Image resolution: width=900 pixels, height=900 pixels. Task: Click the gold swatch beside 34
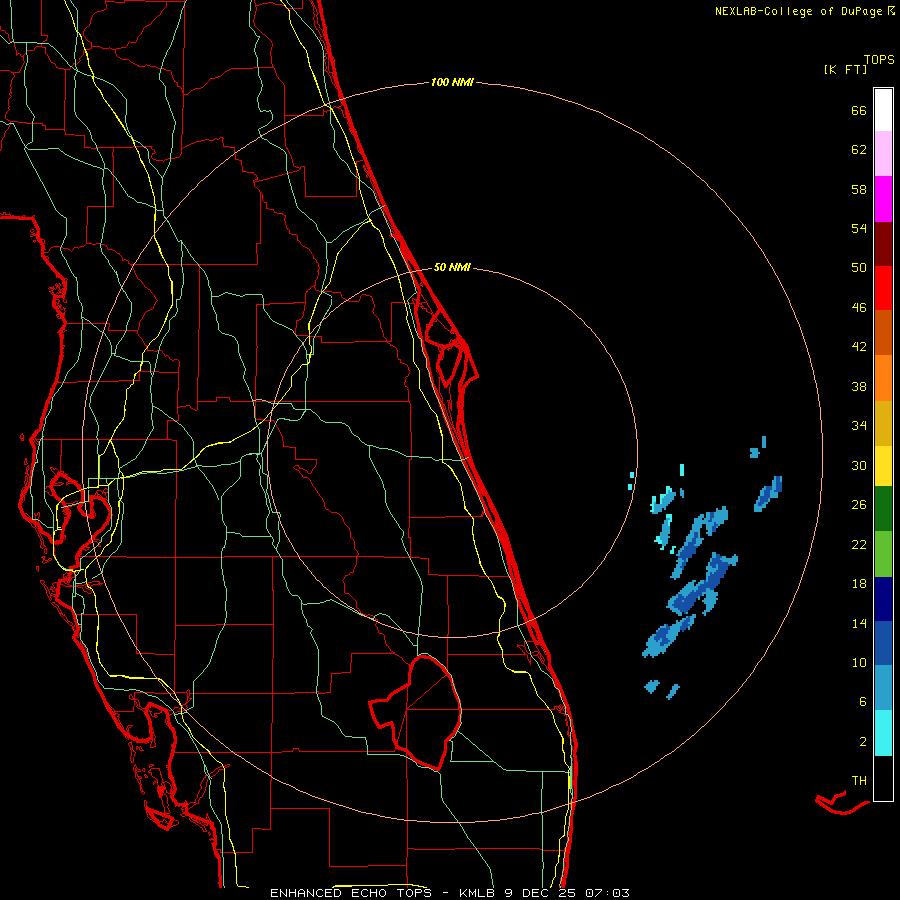point(883,424)
